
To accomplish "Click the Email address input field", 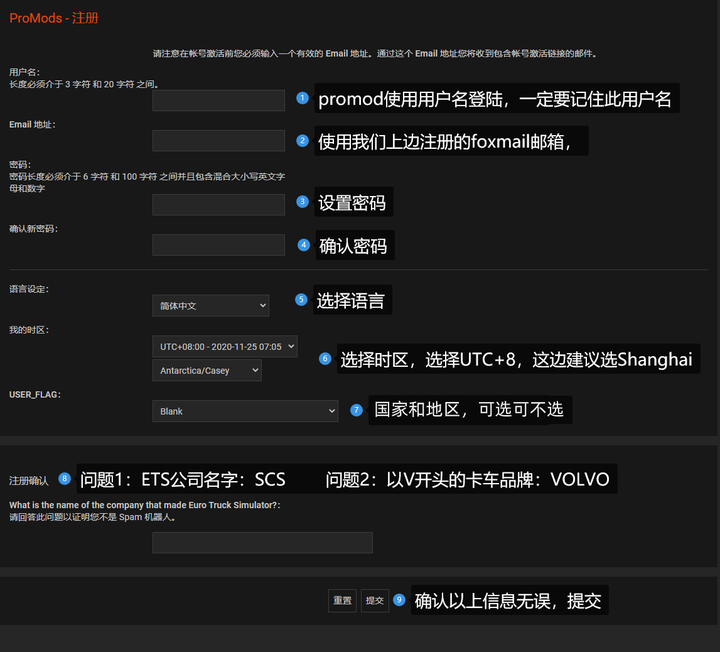I will point(218,141).
